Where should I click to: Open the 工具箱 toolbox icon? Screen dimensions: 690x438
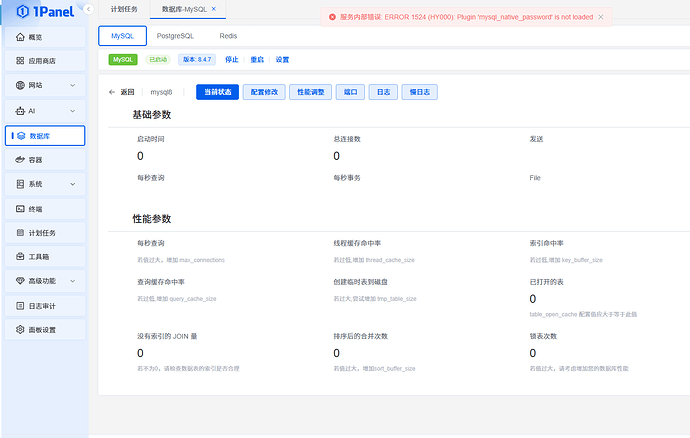pos(21,257)
